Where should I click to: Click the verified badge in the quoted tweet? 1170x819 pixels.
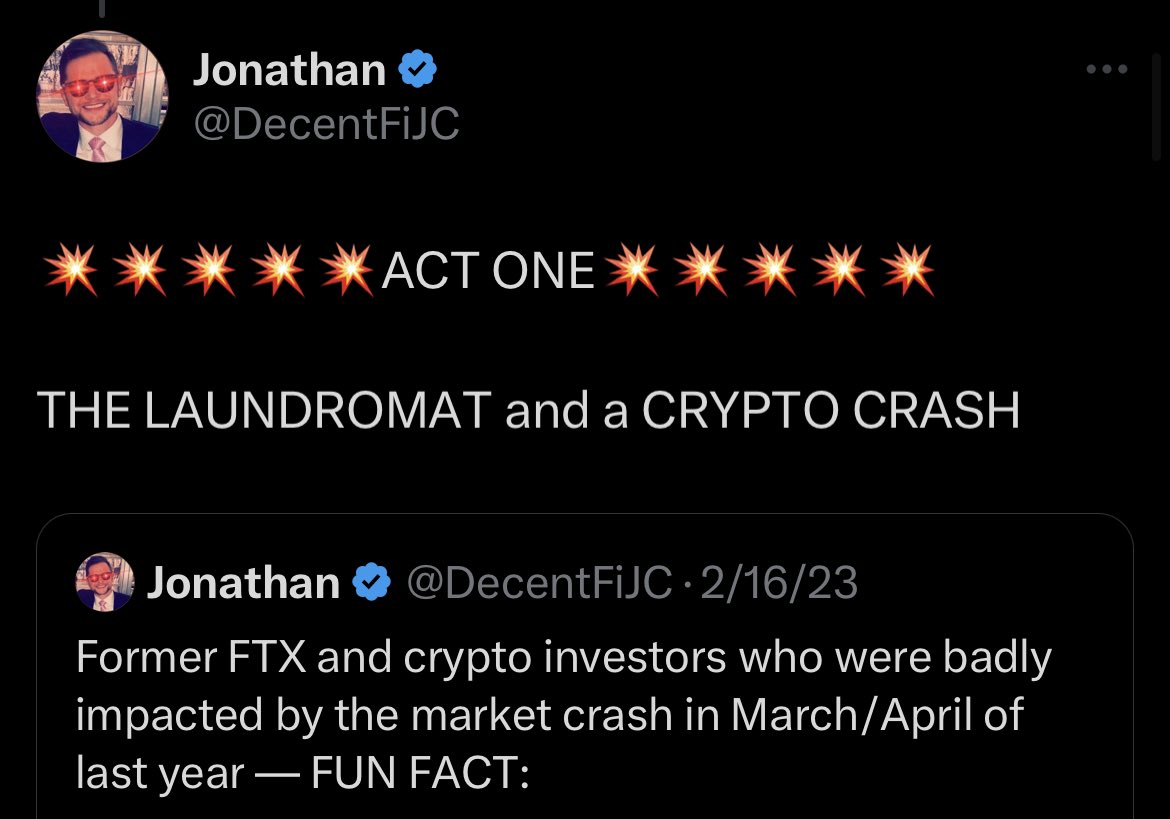point(373,583)
